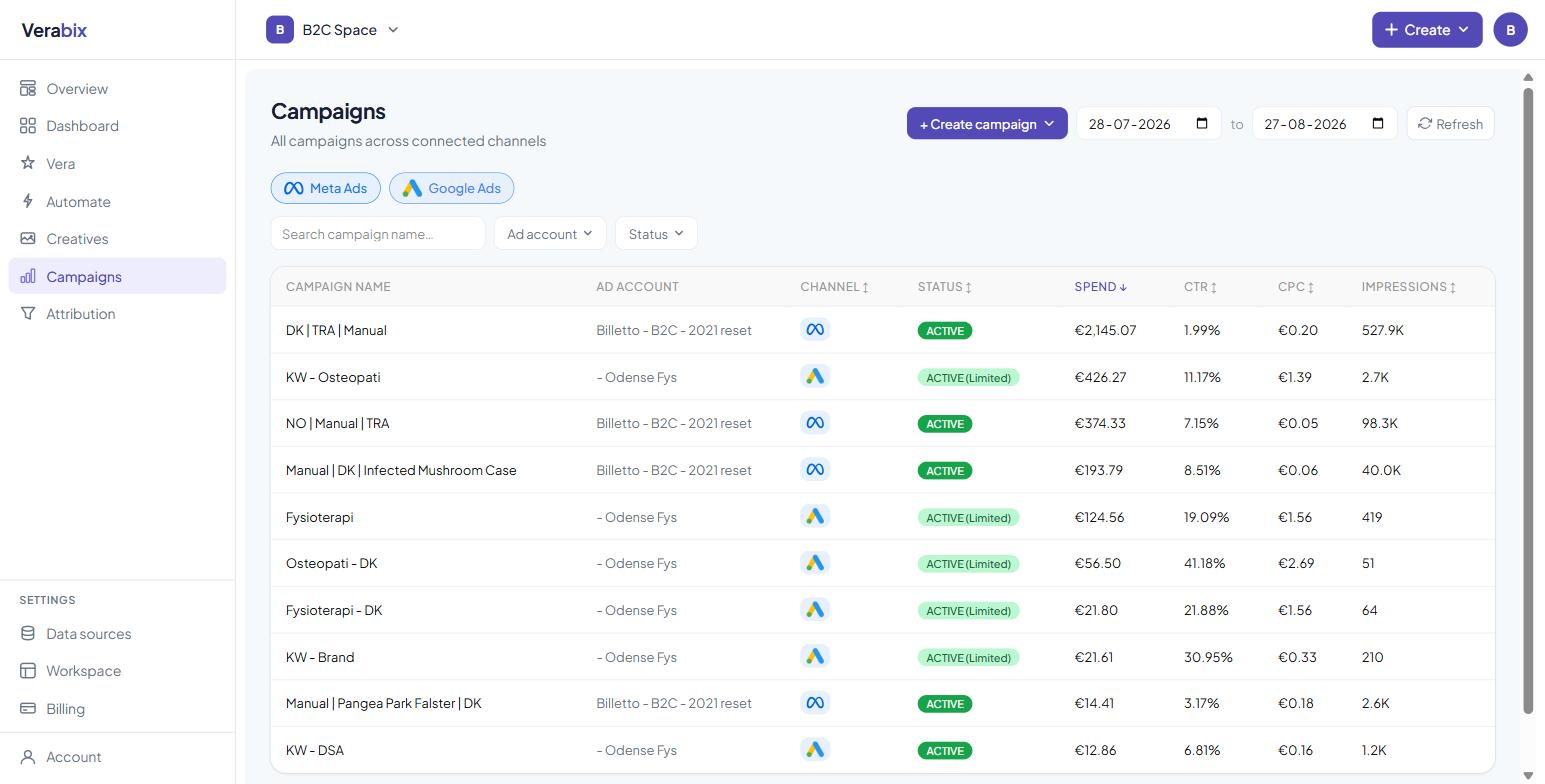Click the Creatives image icon
The width and height of the screenshot is (1545, 784).
pyautogui.click(x=28, y=238)
